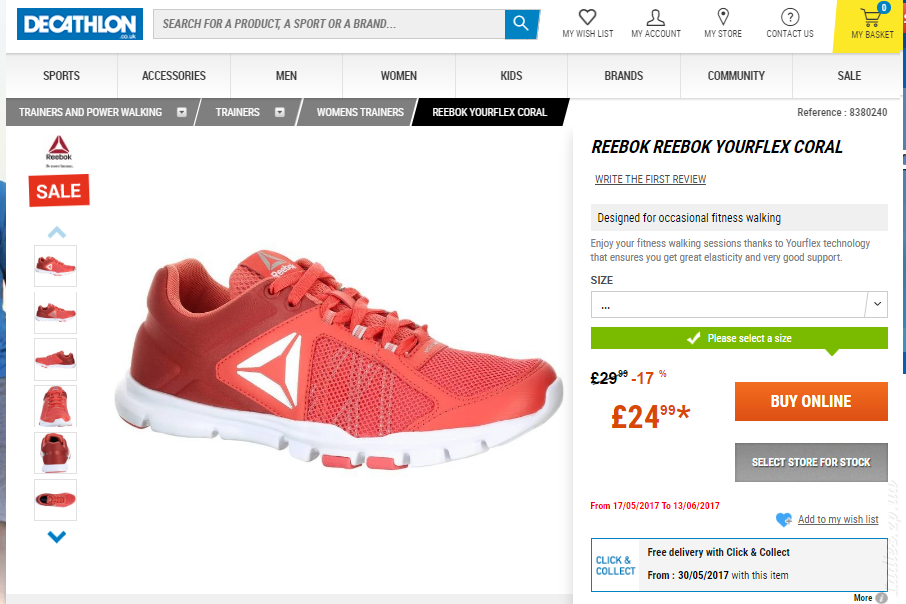Image resolution: width=906 pixels, height=604 pixels.
Task: Click Add to my wish list
Action: click(x=837, y=519)
